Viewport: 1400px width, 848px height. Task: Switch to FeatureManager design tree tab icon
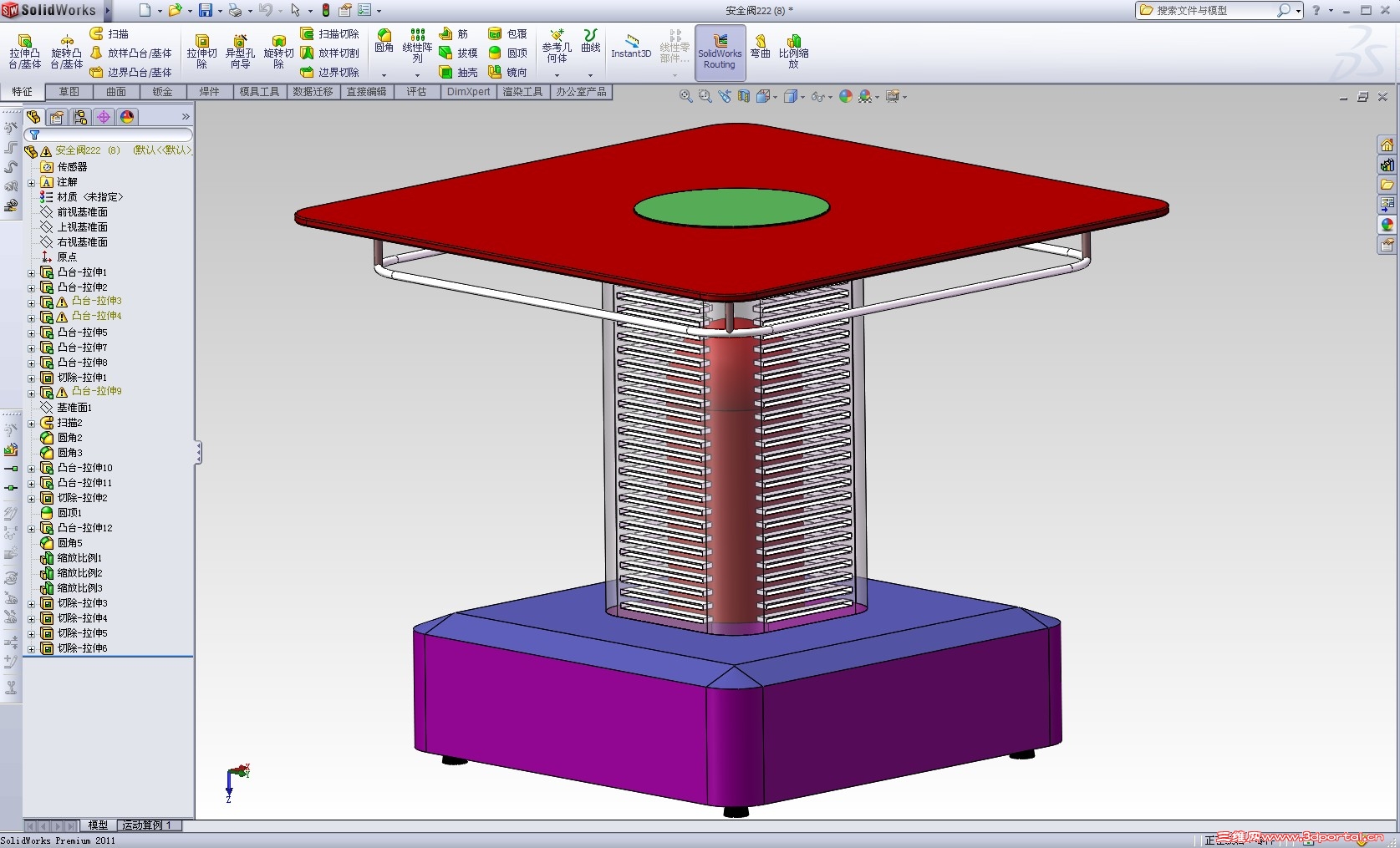pyautogui.click(x=33, y=117)
